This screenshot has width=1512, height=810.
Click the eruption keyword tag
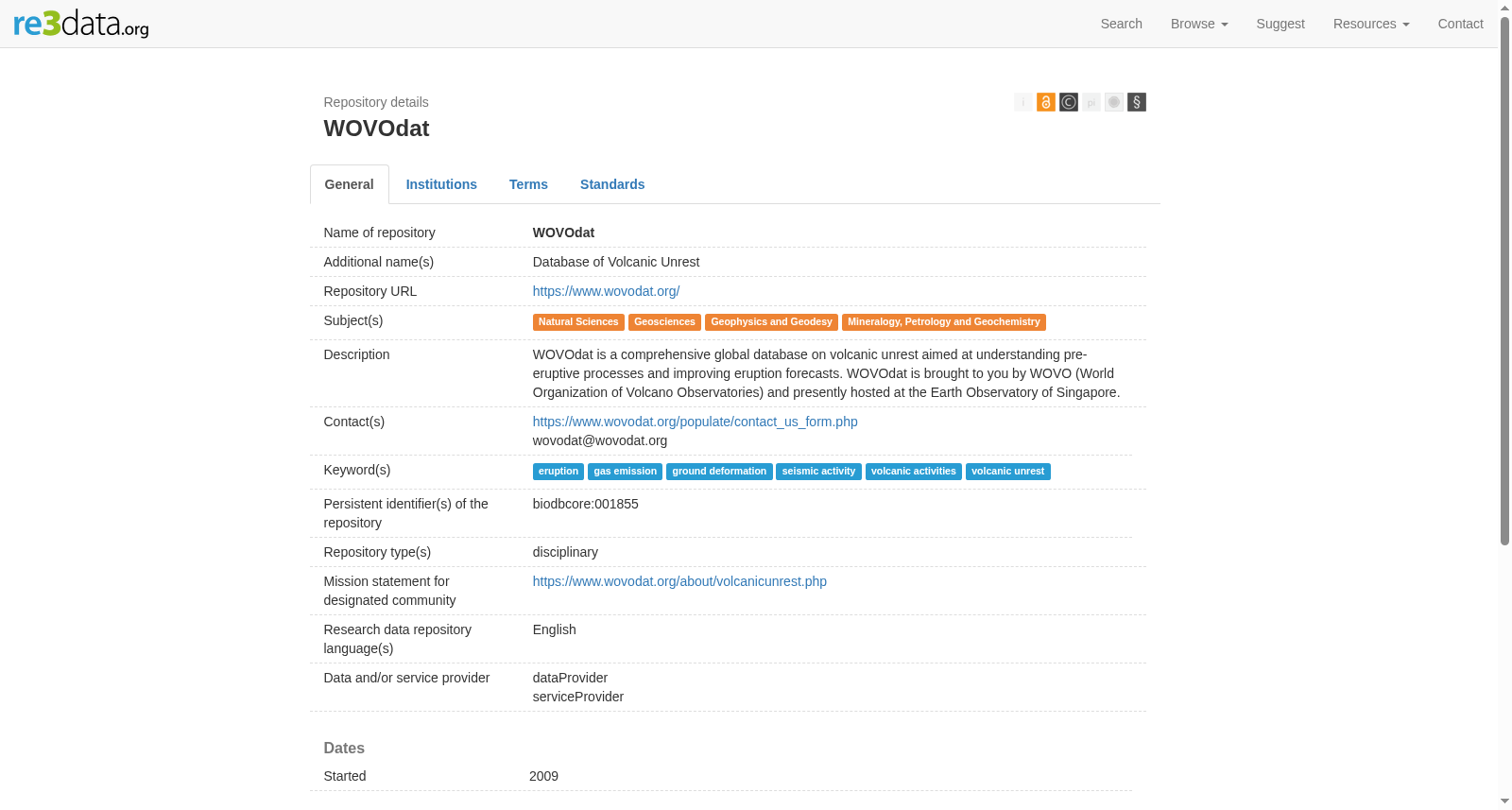(558, 472)
